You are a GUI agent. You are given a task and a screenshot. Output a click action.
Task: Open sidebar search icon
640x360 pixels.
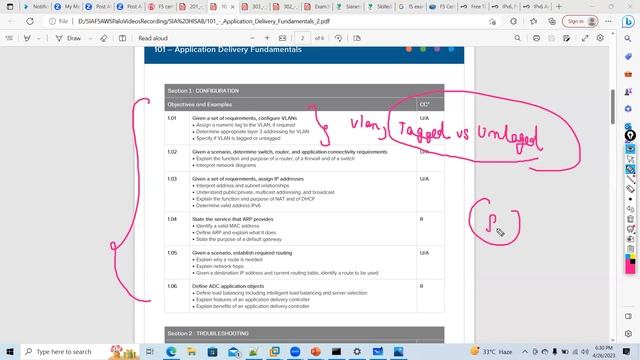coord(628,38)
